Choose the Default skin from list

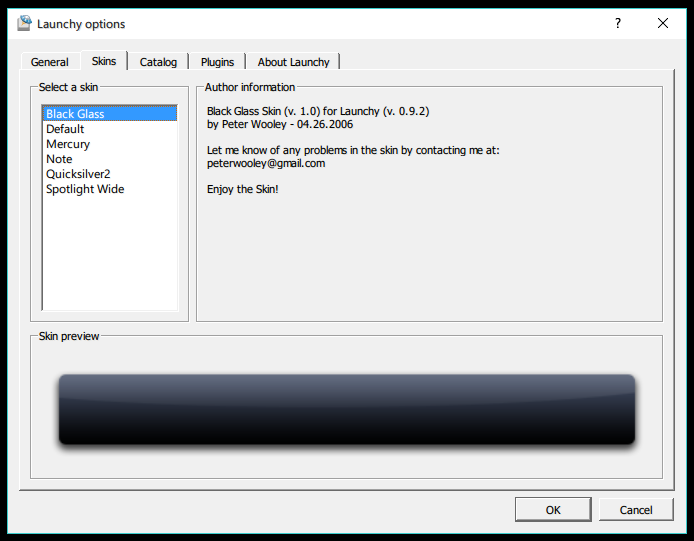click(65, 129)
